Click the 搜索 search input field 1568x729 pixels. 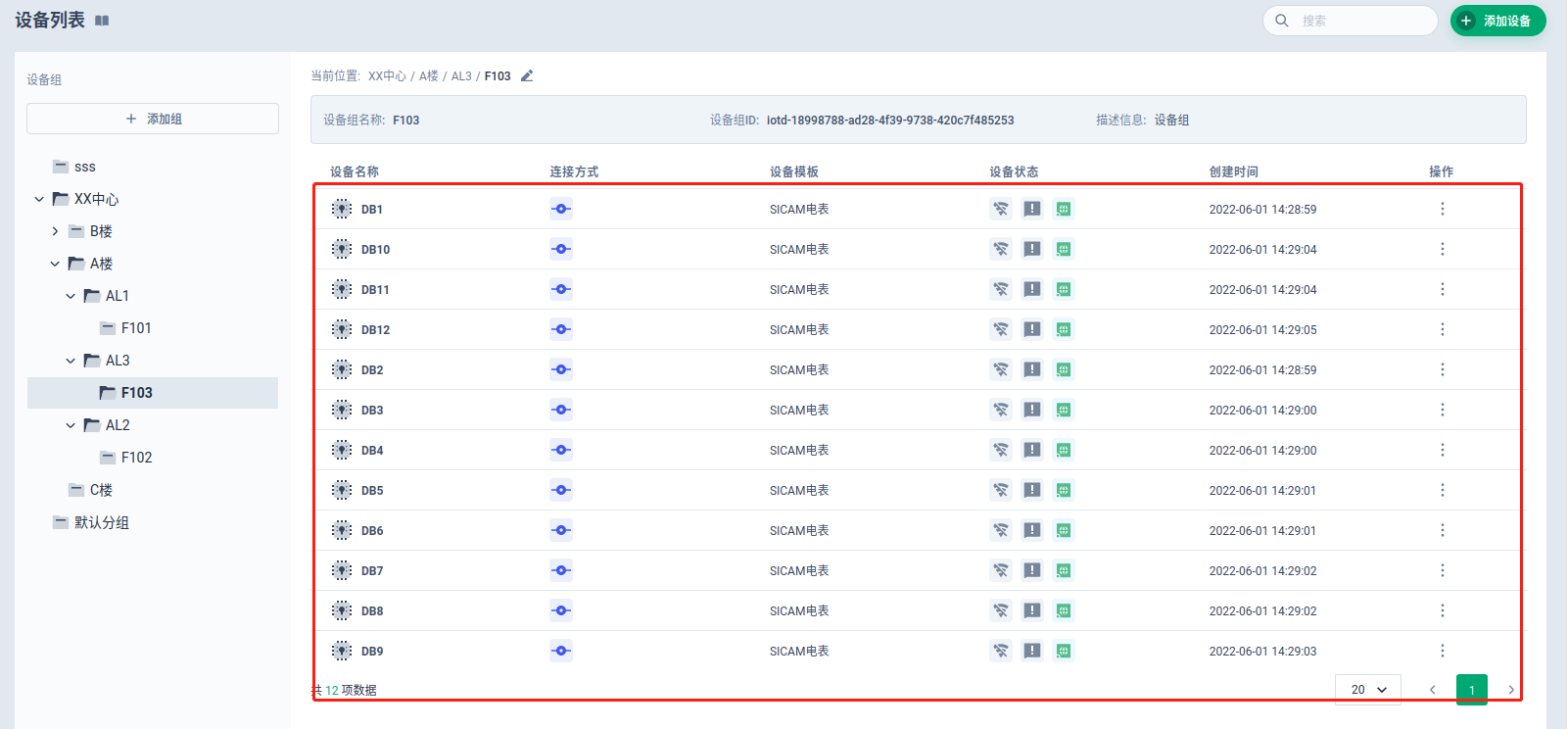1361,21
